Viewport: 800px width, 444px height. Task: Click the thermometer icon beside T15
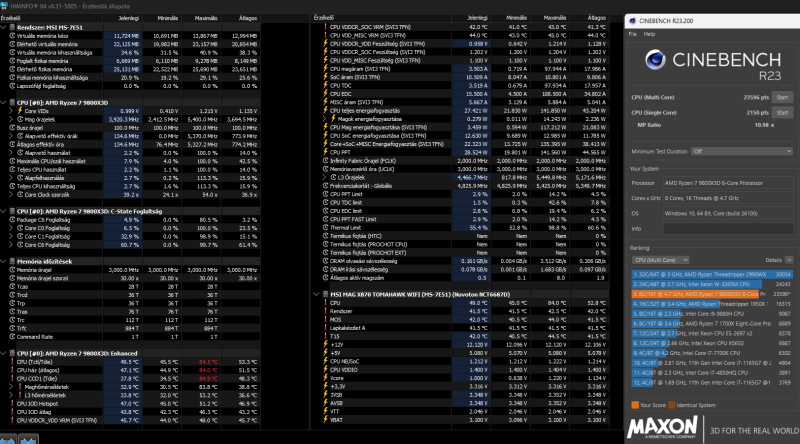[x=325, y=336]
